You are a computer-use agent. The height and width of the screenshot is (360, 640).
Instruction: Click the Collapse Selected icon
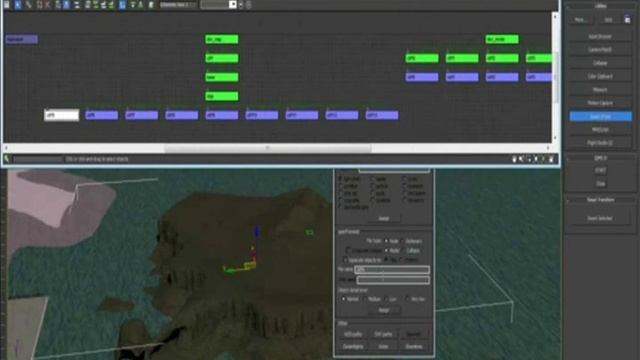[140, 4]
